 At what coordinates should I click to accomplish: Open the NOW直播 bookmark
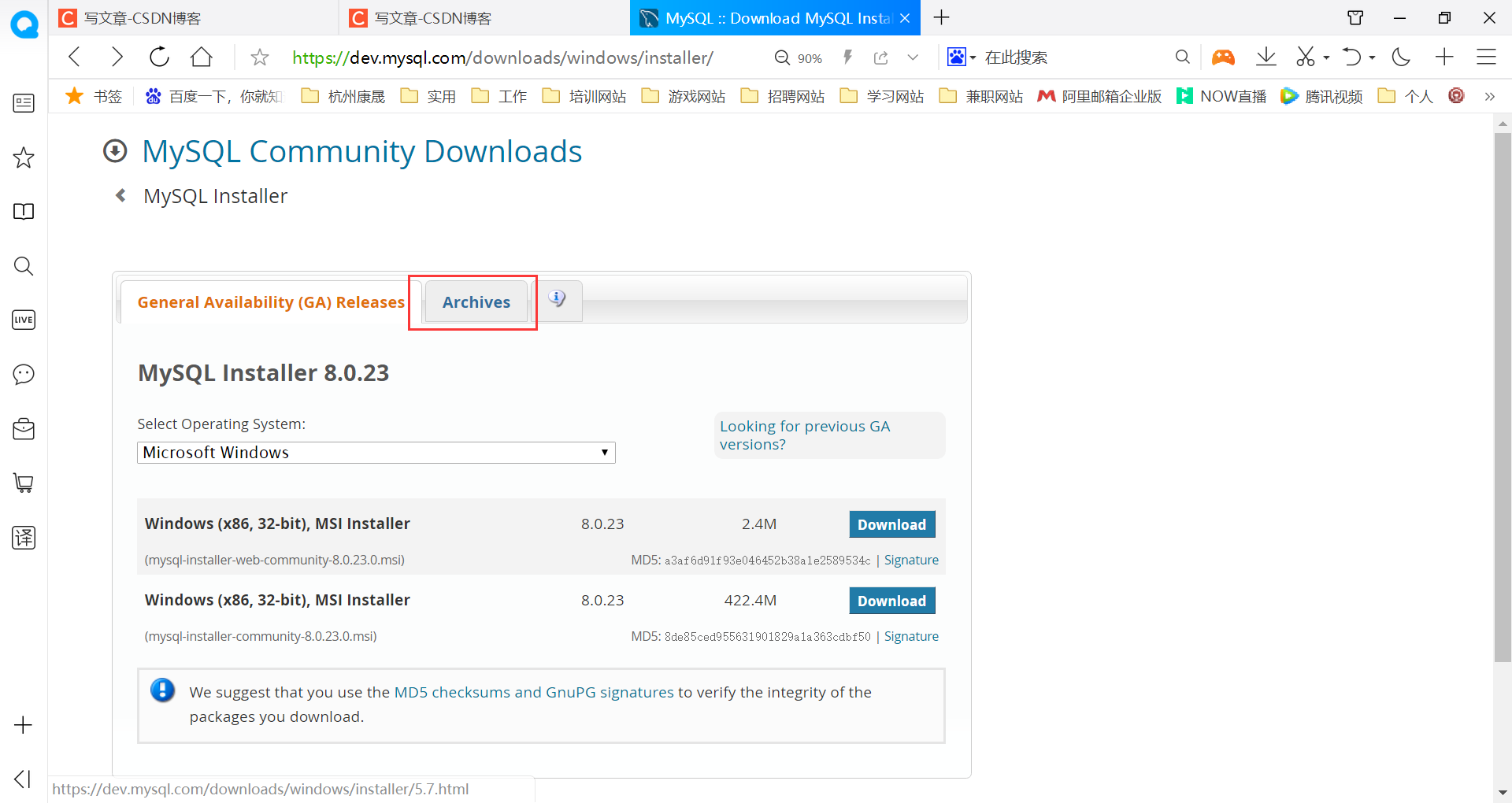tap(1221, 96)
